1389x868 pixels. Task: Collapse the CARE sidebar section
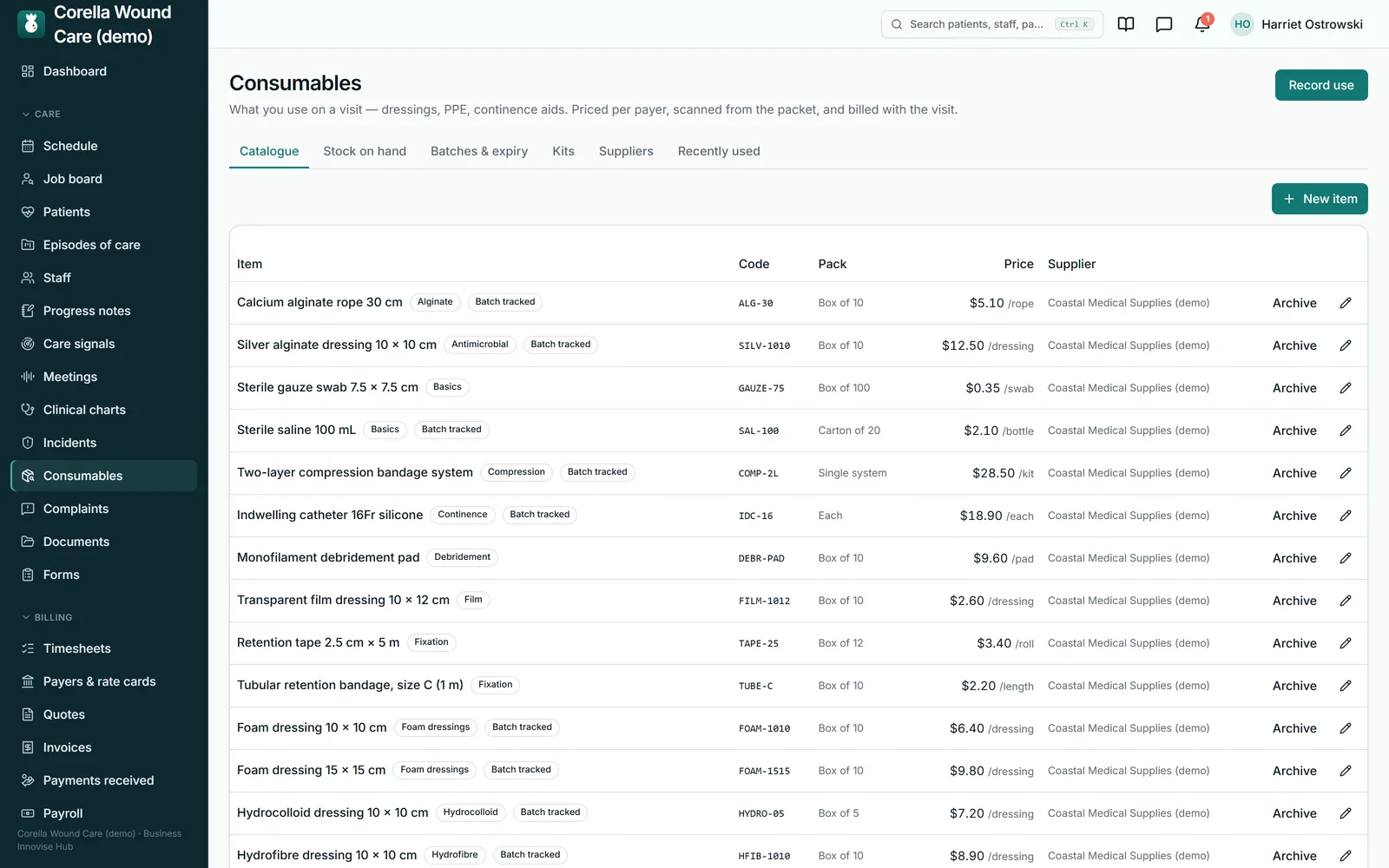(x=41, y=114)
